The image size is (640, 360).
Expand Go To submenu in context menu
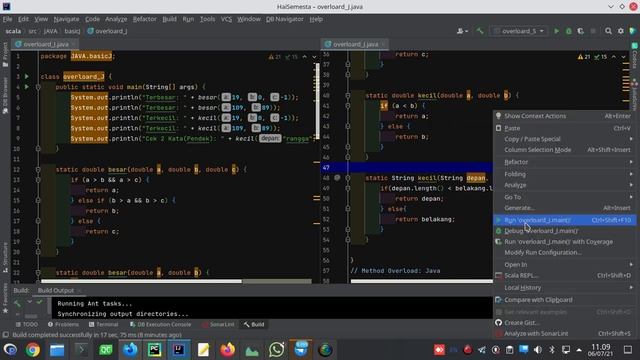[x=565, y=197]
